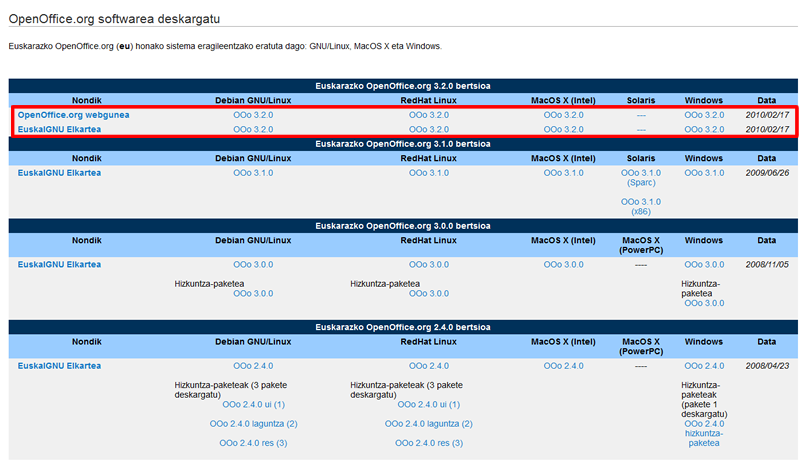Click the 2009/06/26 date cell
The height and width of the screenshot is (466, 800).
pos(767,173)
